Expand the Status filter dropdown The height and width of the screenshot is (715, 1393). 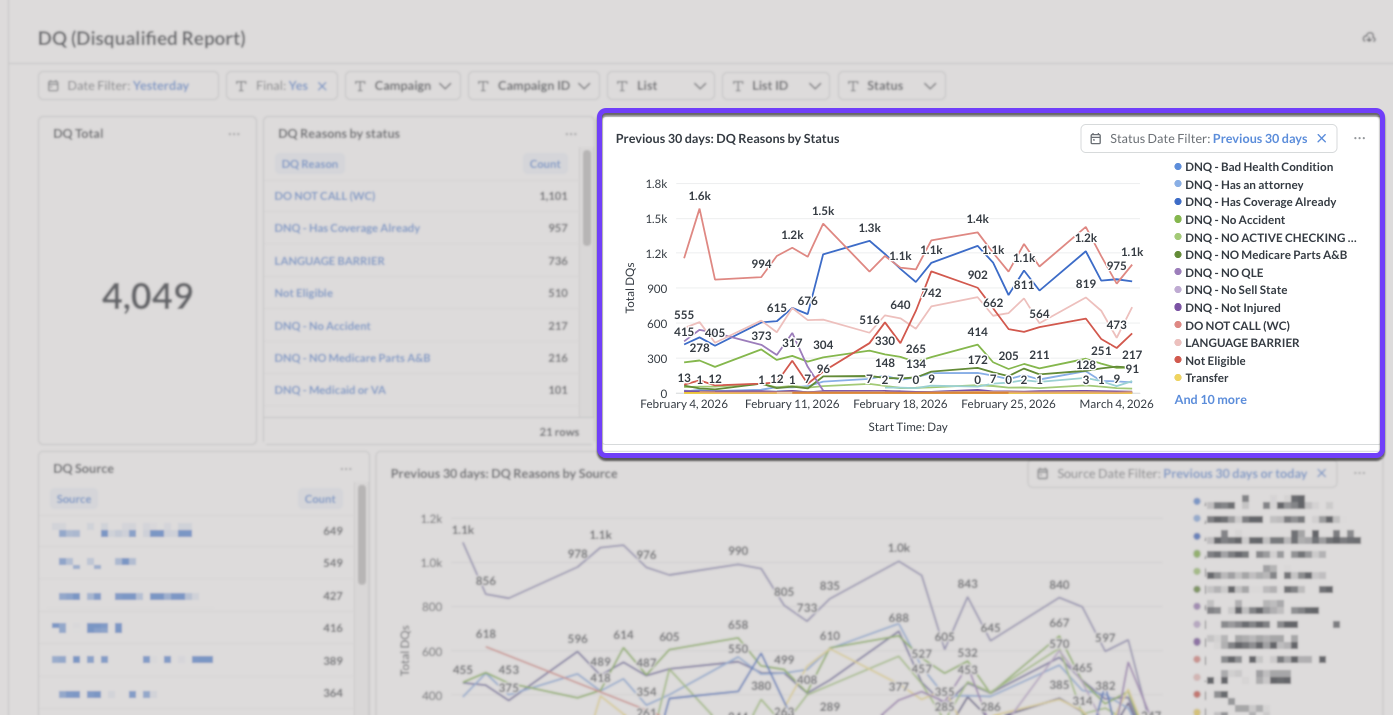[892, 86]
